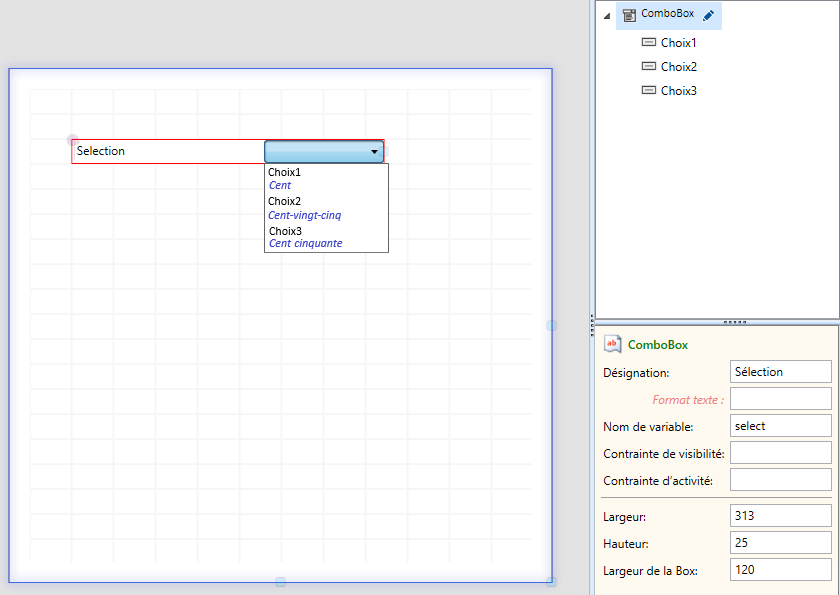Click the Largeur field showing 313
The height and width of the screenshot is (595, 840).
click(x=780, y=516)
